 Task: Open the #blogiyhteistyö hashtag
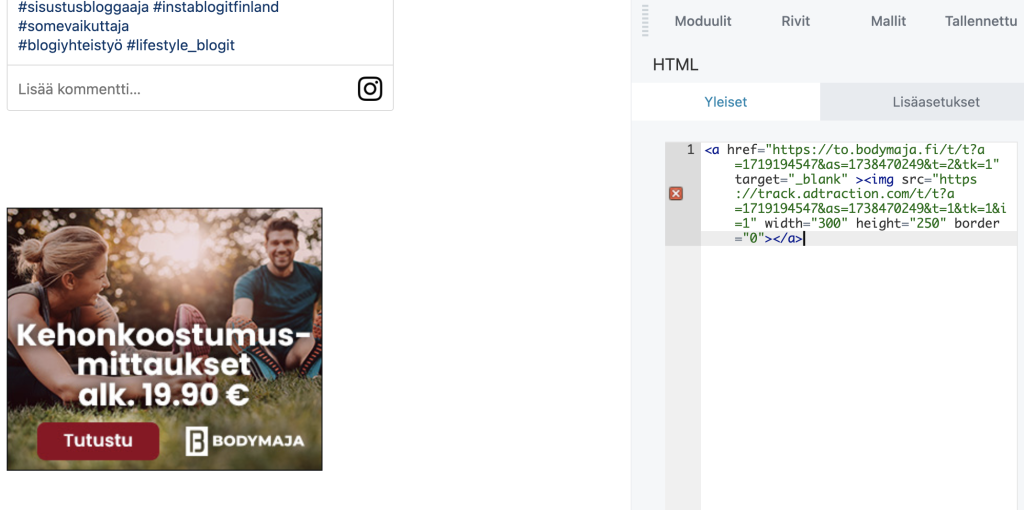click(x=70, y=45)
